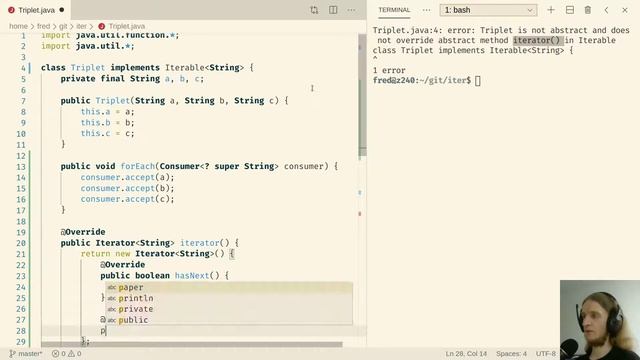Click the webcam video overlay thumbnail
The width and height of the screenshot is (640, 360).
tap(600, 320)
